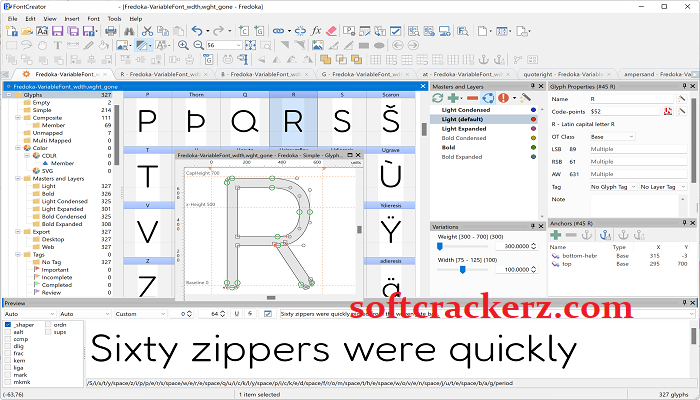The width and height of the screenshot is (700, 400).
Task: Select the Light Expanded master
Action: 464,129
